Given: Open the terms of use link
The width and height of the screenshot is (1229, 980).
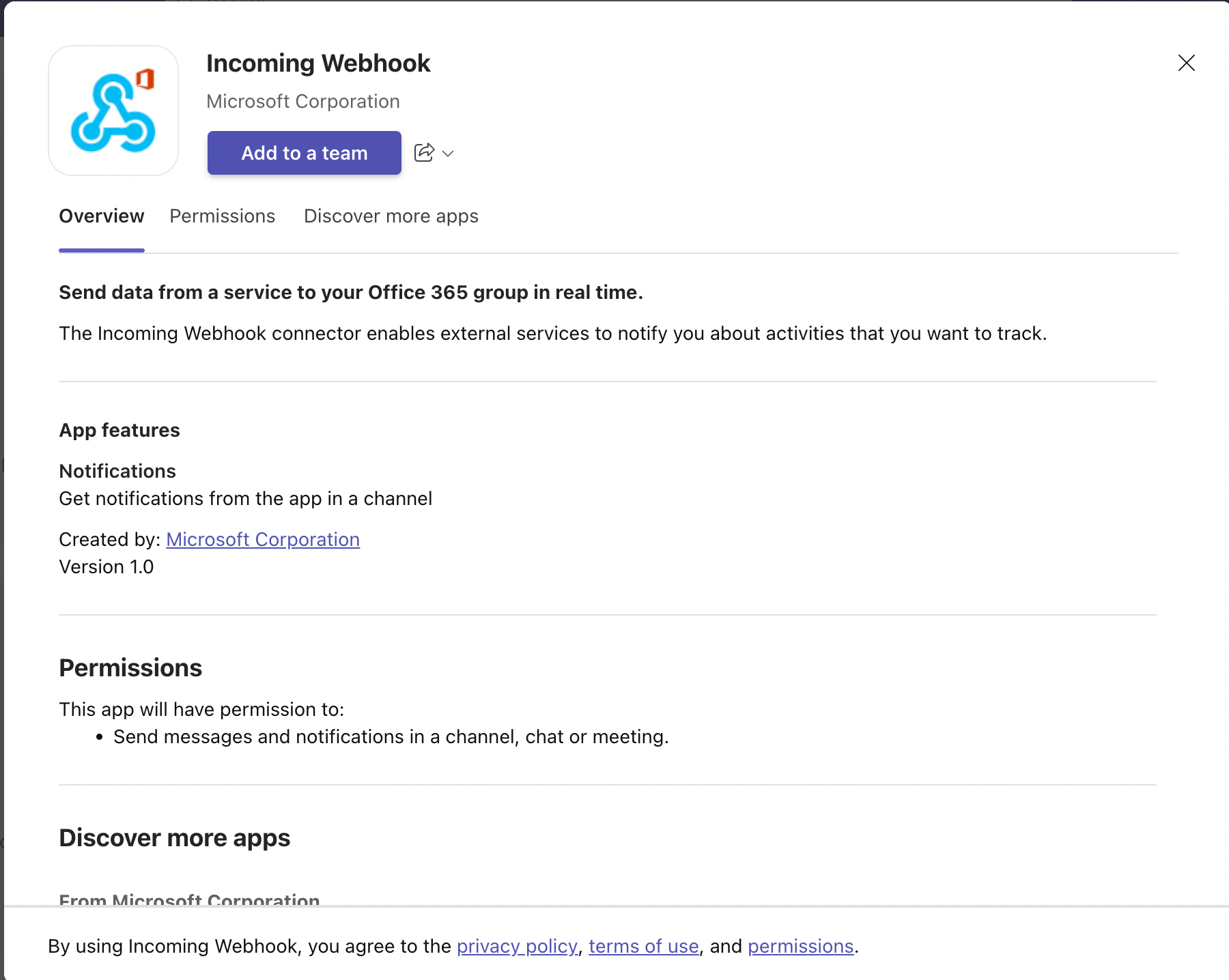Looking at the screenshot, I should pos(644,946).
